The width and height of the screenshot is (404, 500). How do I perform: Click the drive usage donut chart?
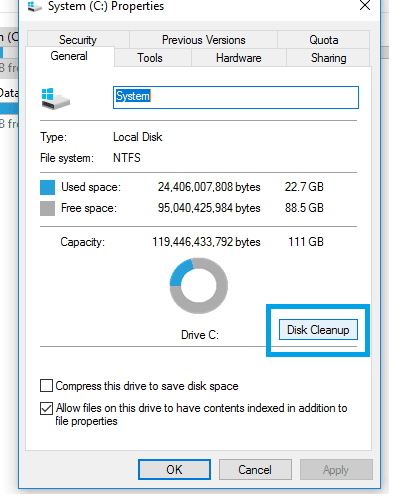click(x=199, y=286)
